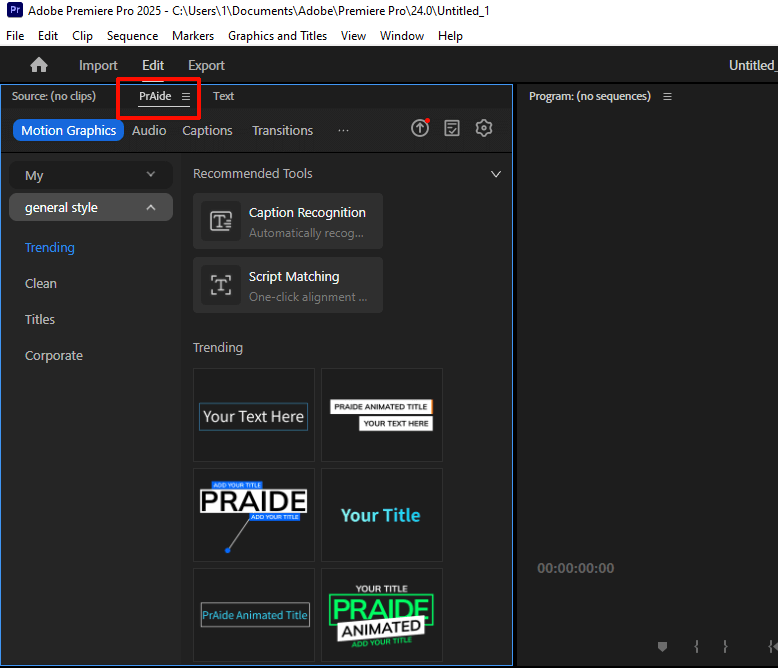The image size is (778, 668).
Task: Choose the Trending style
Action: pyautogui.click(x=50, y=247)
